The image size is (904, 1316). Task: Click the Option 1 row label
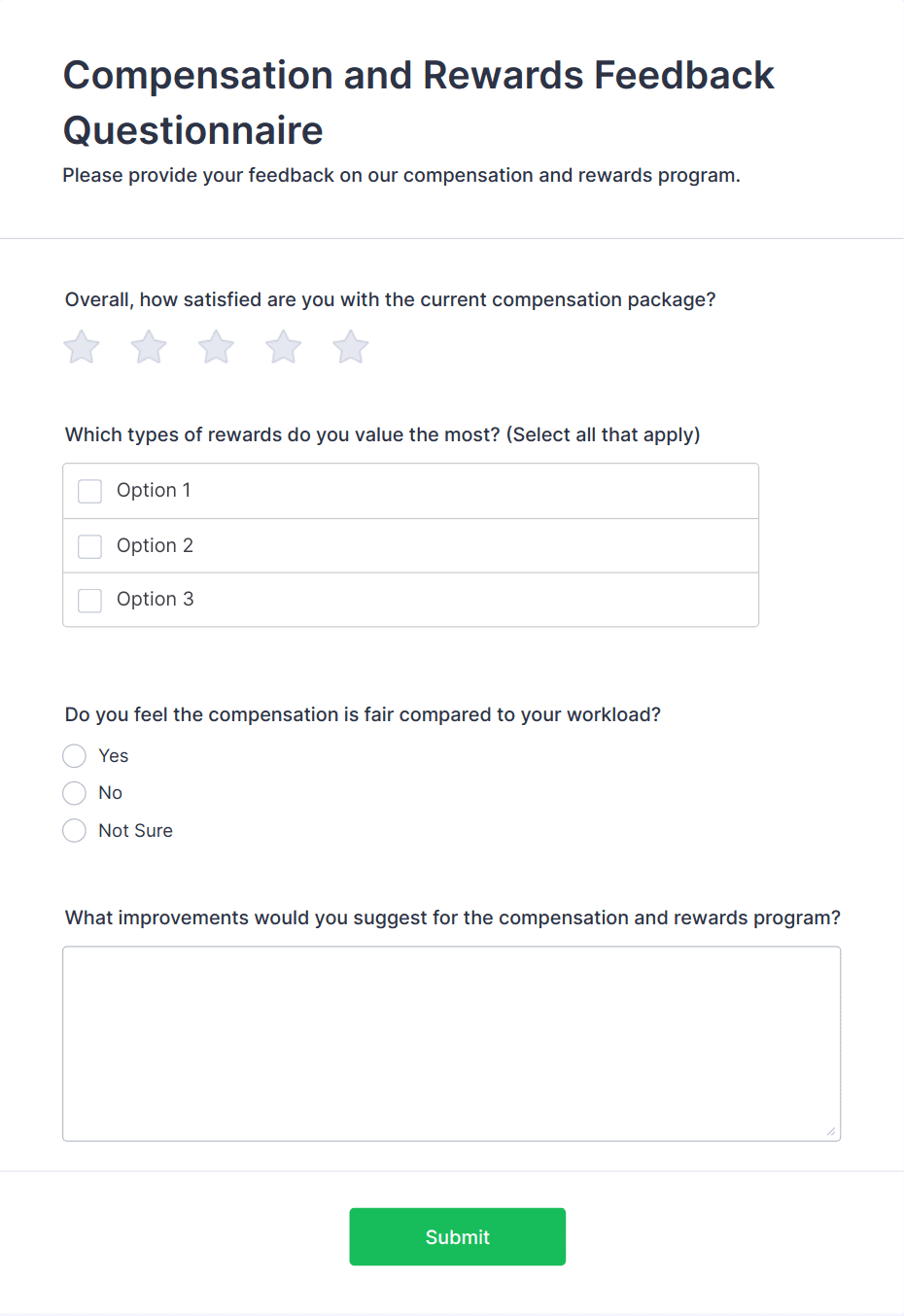click(x=154, y=491)
